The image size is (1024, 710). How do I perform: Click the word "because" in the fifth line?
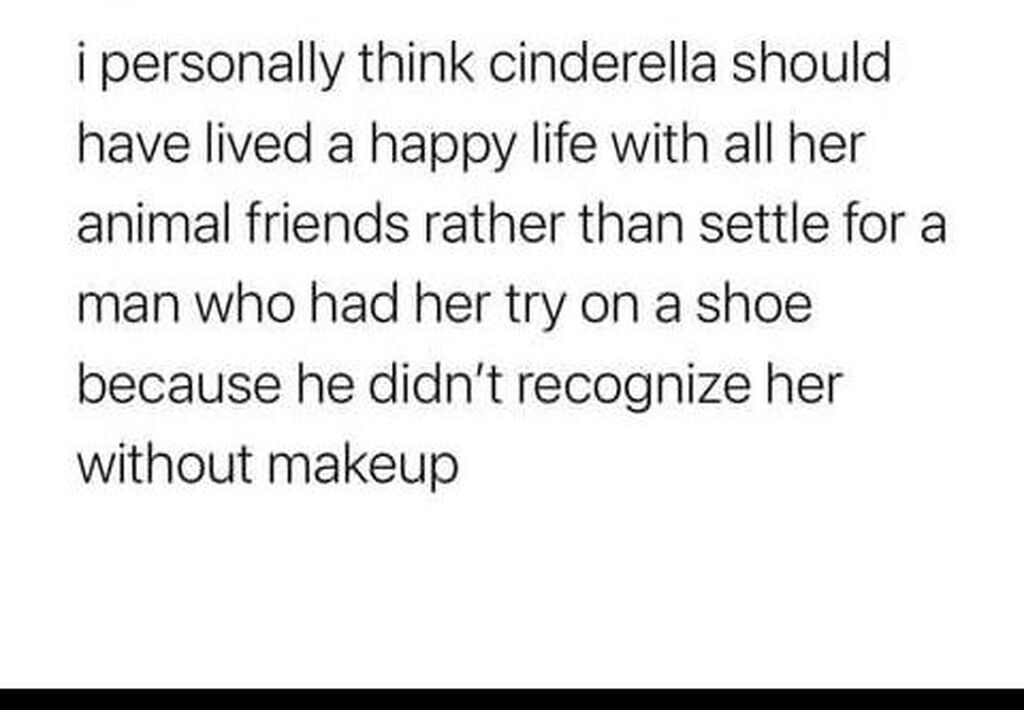point(179,385)
